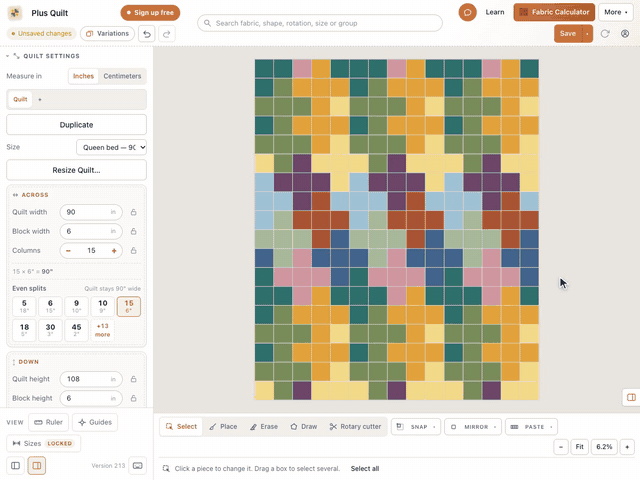The width and height of the screenshot is (640, 480).
Task: Toggle the right side panel icon on canvas
Action: pos(631,397)
